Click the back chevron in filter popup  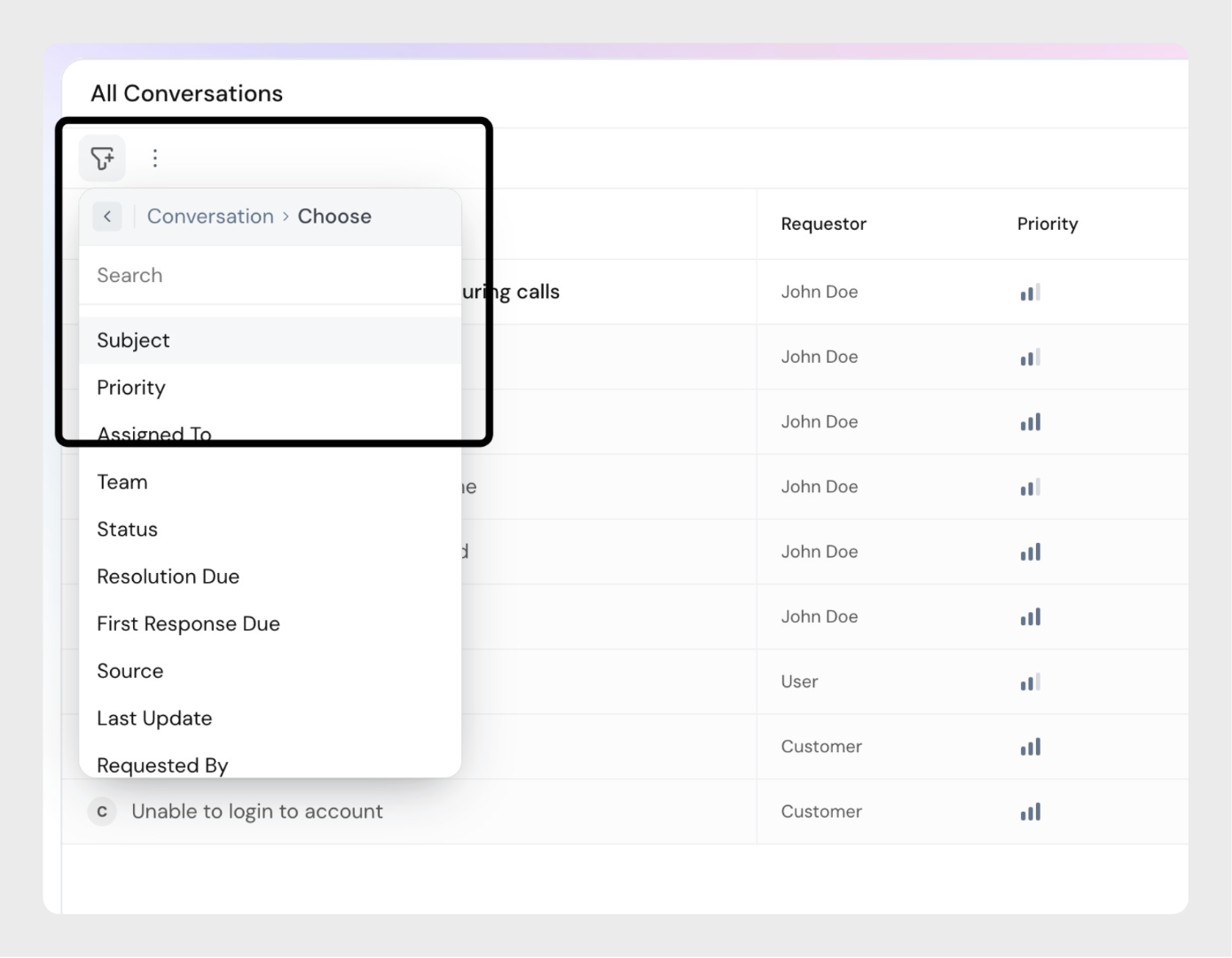coord(107,216)
